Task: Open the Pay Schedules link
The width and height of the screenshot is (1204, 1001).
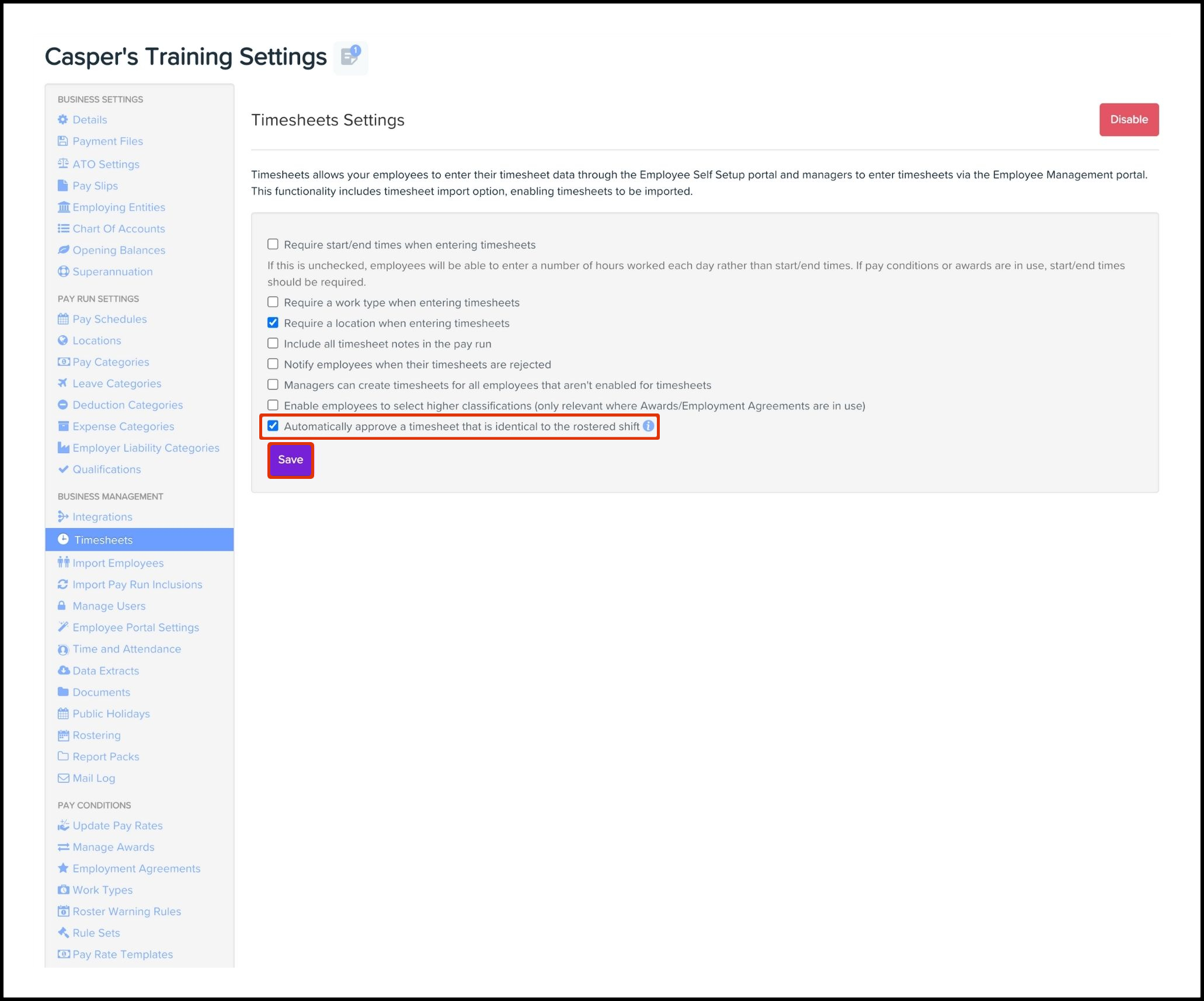Action: [x=109, y=319]
